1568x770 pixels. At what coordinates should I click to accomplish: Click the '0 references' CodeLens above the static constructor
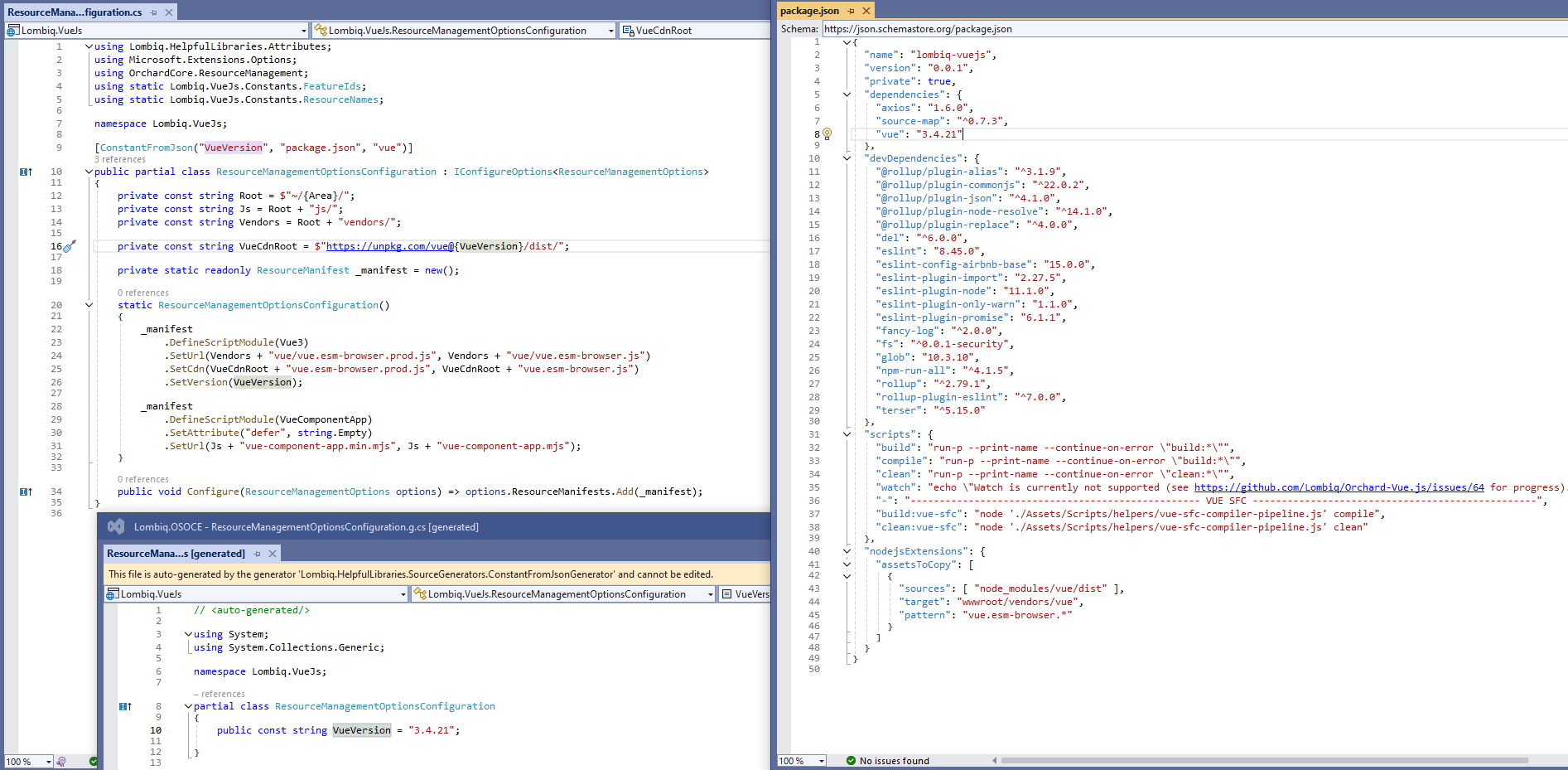click(x=143, y=293)
